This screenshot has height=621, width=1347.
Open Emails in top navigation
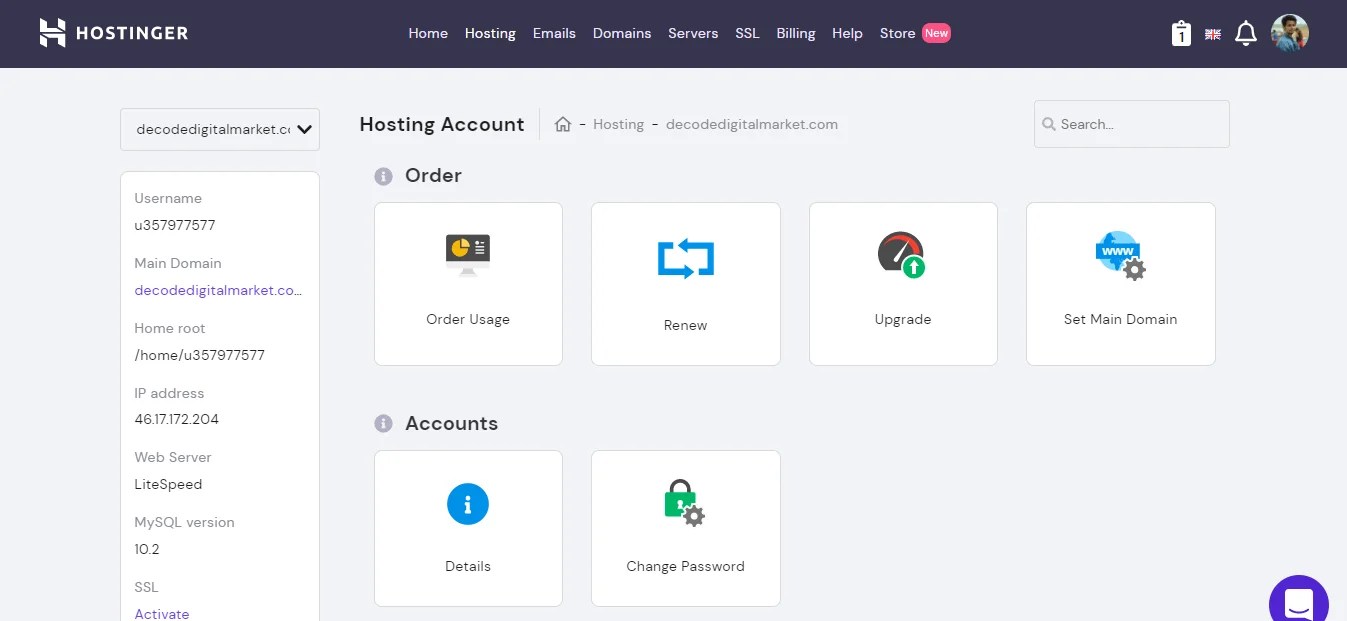[554, 33]
